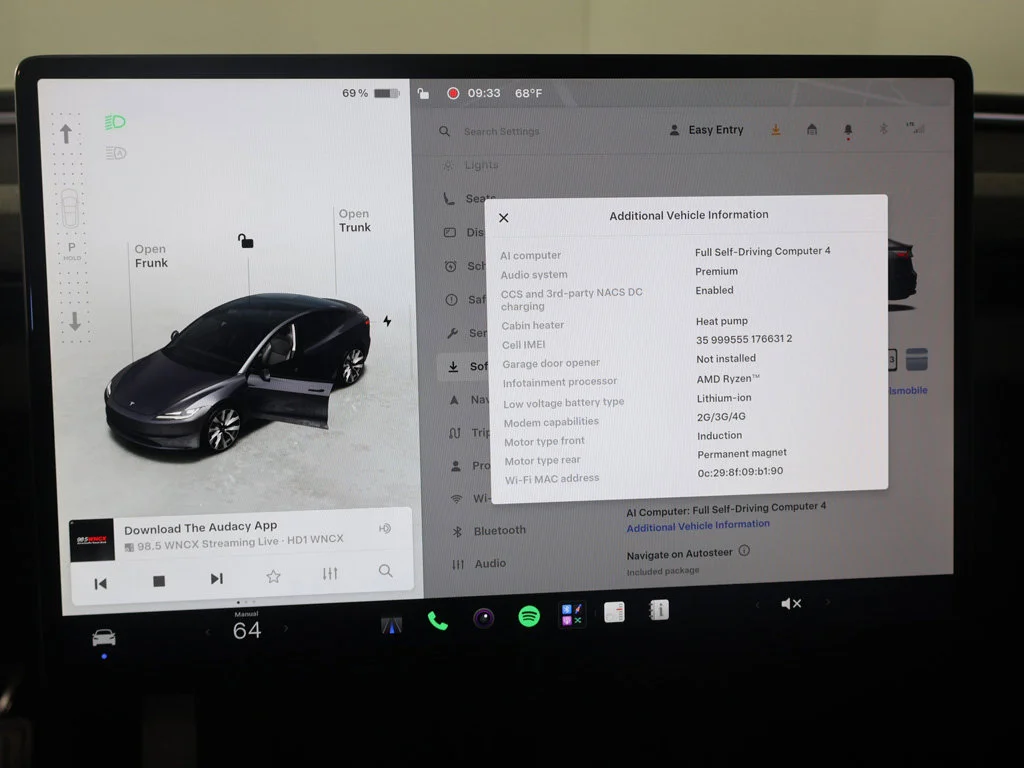1024x768 pixels.
Task: Decrease cabin temperature with left arrow
Action: click(x=208, y=632)
